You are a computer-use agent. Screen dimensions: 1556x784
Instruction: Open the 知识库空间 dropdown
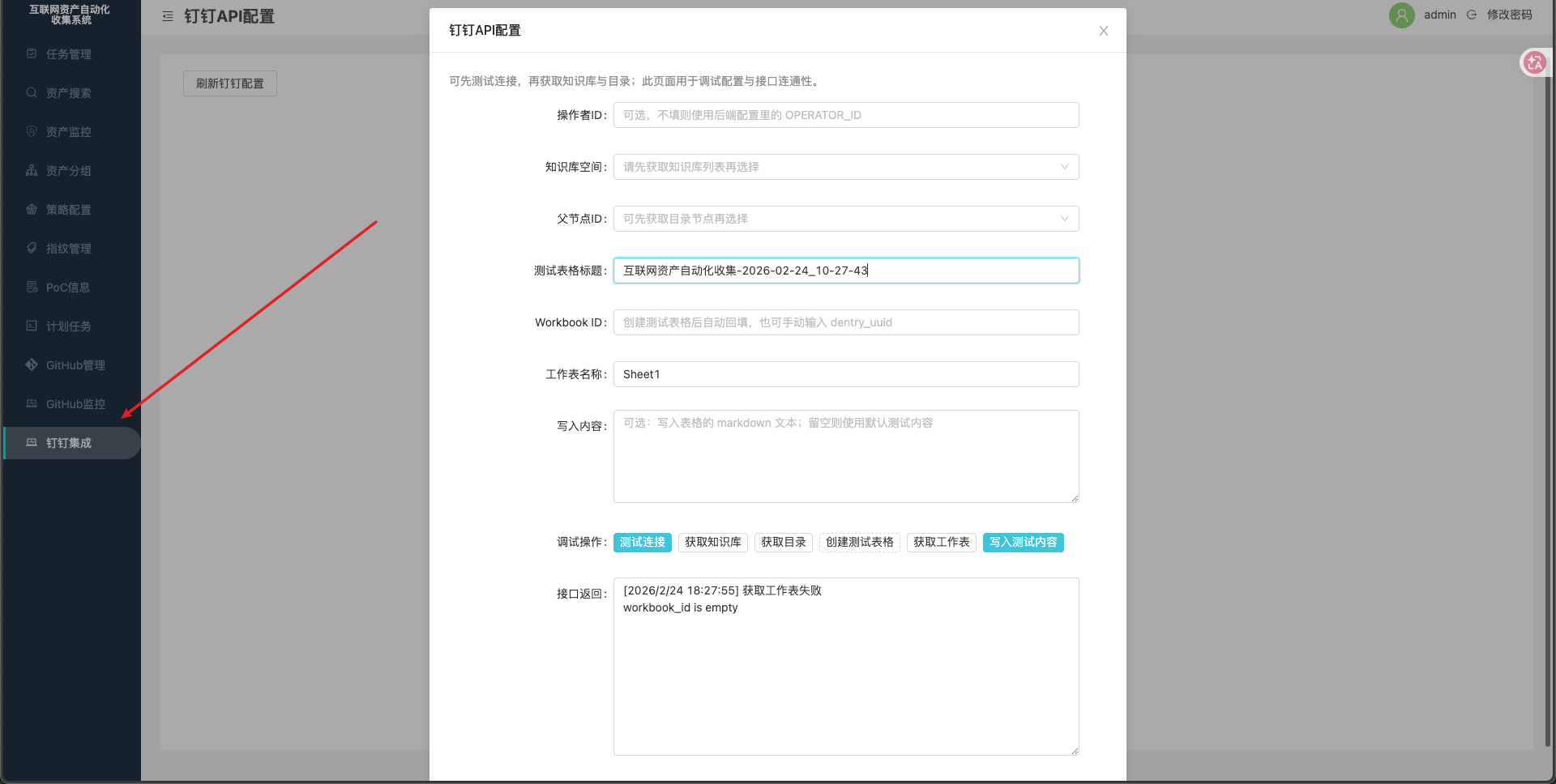846,167
